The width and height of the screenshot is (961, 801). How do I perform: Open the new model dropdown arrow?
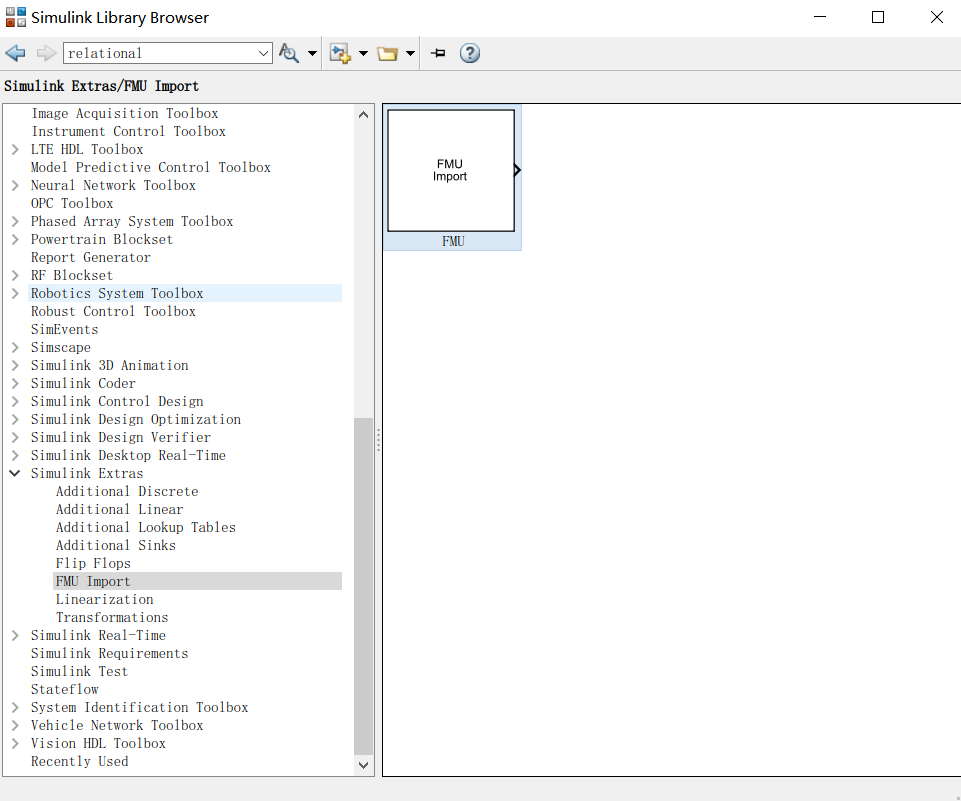[x=363, y=53]
